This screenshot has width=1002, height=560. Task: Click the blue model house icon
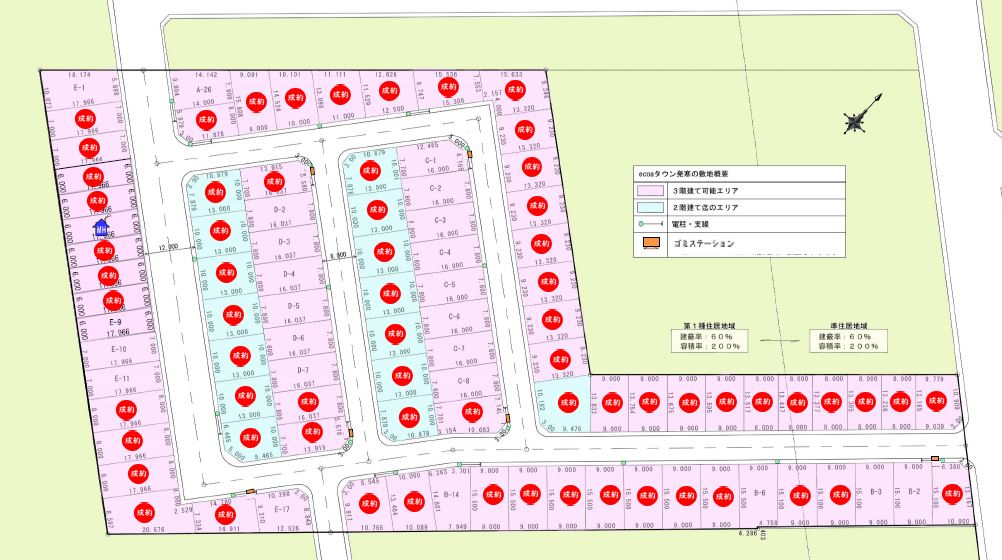101,229
